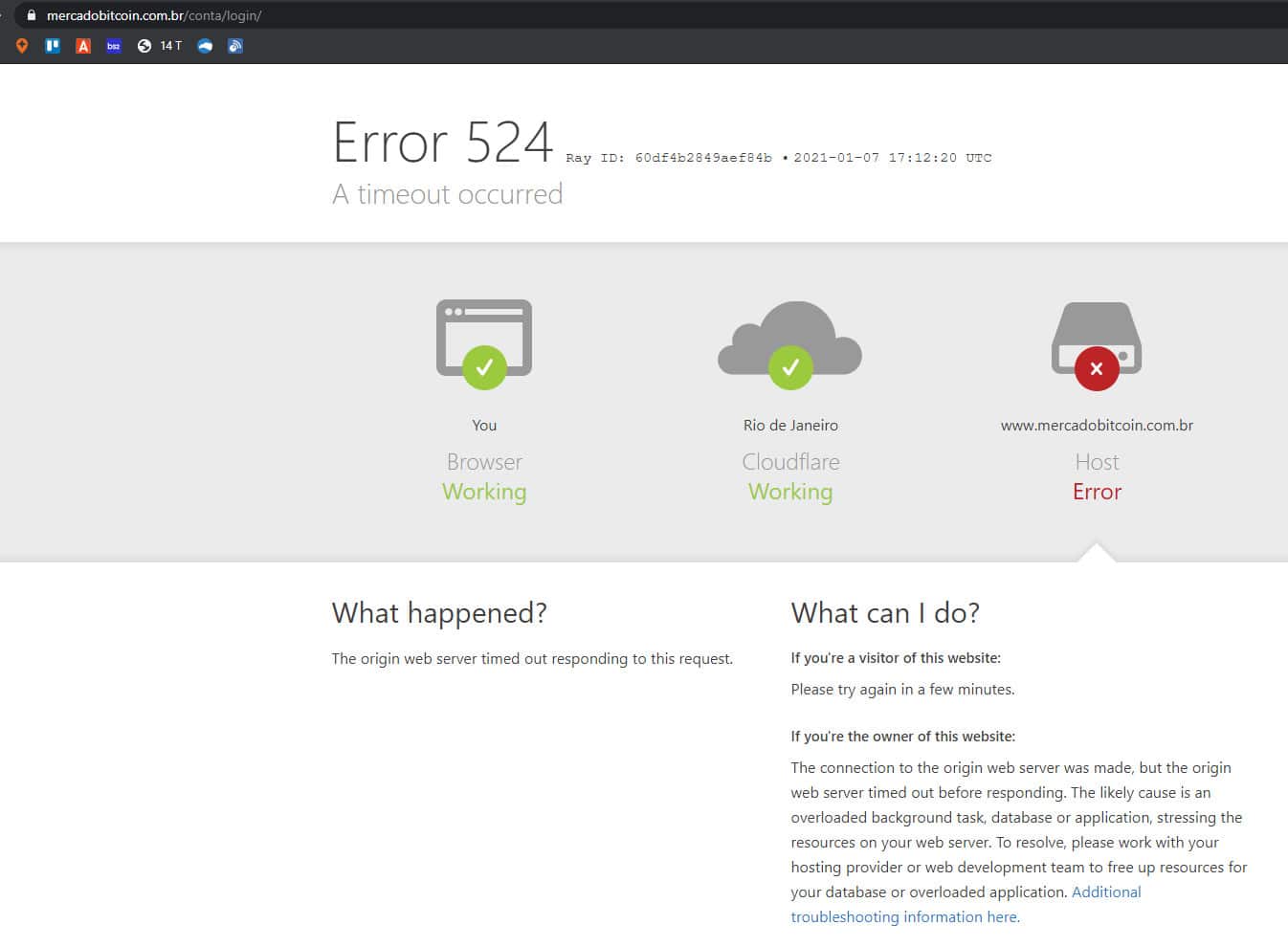Viewport: 1288px width, 947px height.
Task: Click the padlock site security icon
Action: (x=31, y=15)
